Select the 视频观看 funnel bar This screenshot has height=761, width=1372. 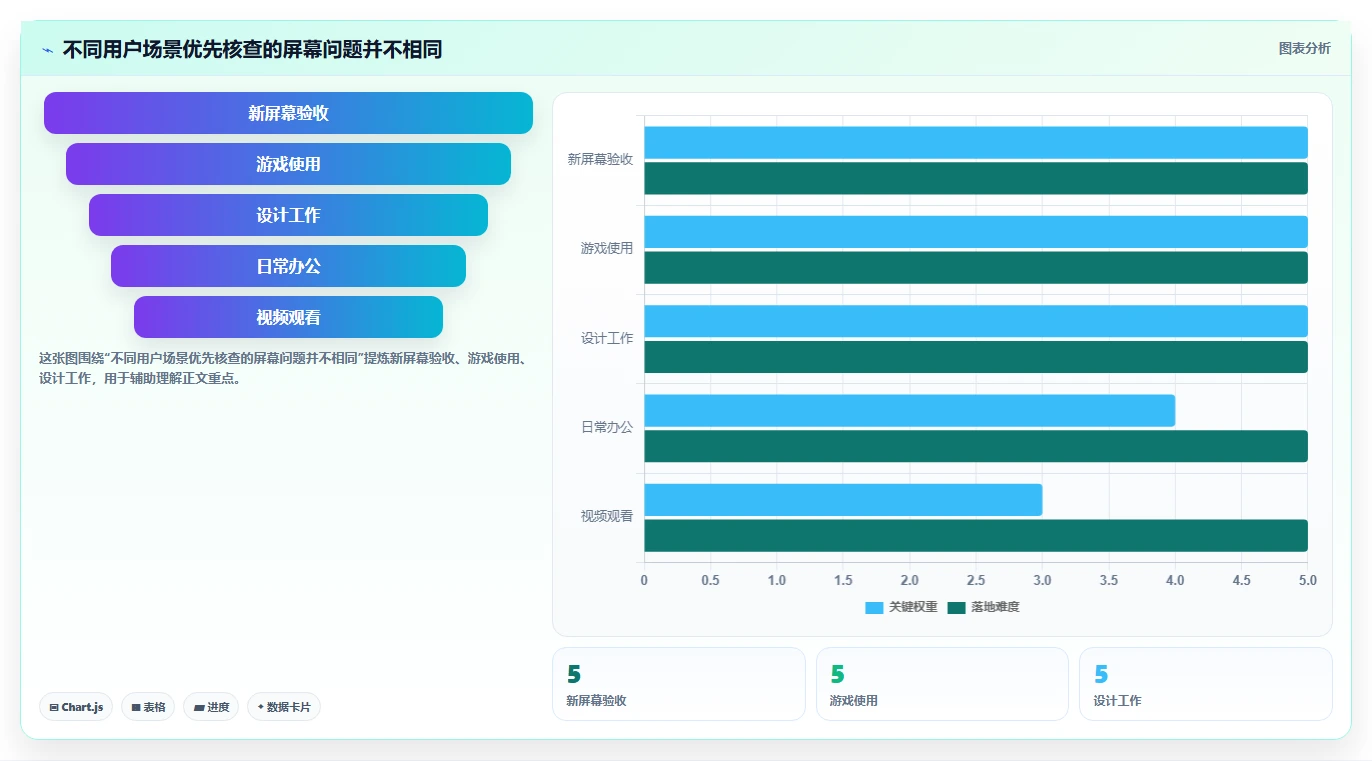(288, 317)
